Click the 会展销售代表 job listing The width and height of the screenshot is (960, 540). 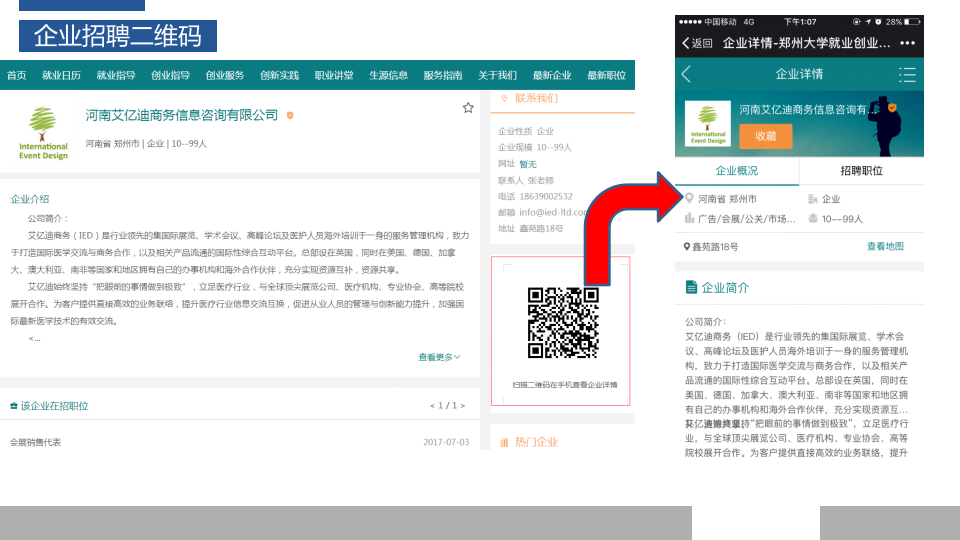(x=36, y=442)
